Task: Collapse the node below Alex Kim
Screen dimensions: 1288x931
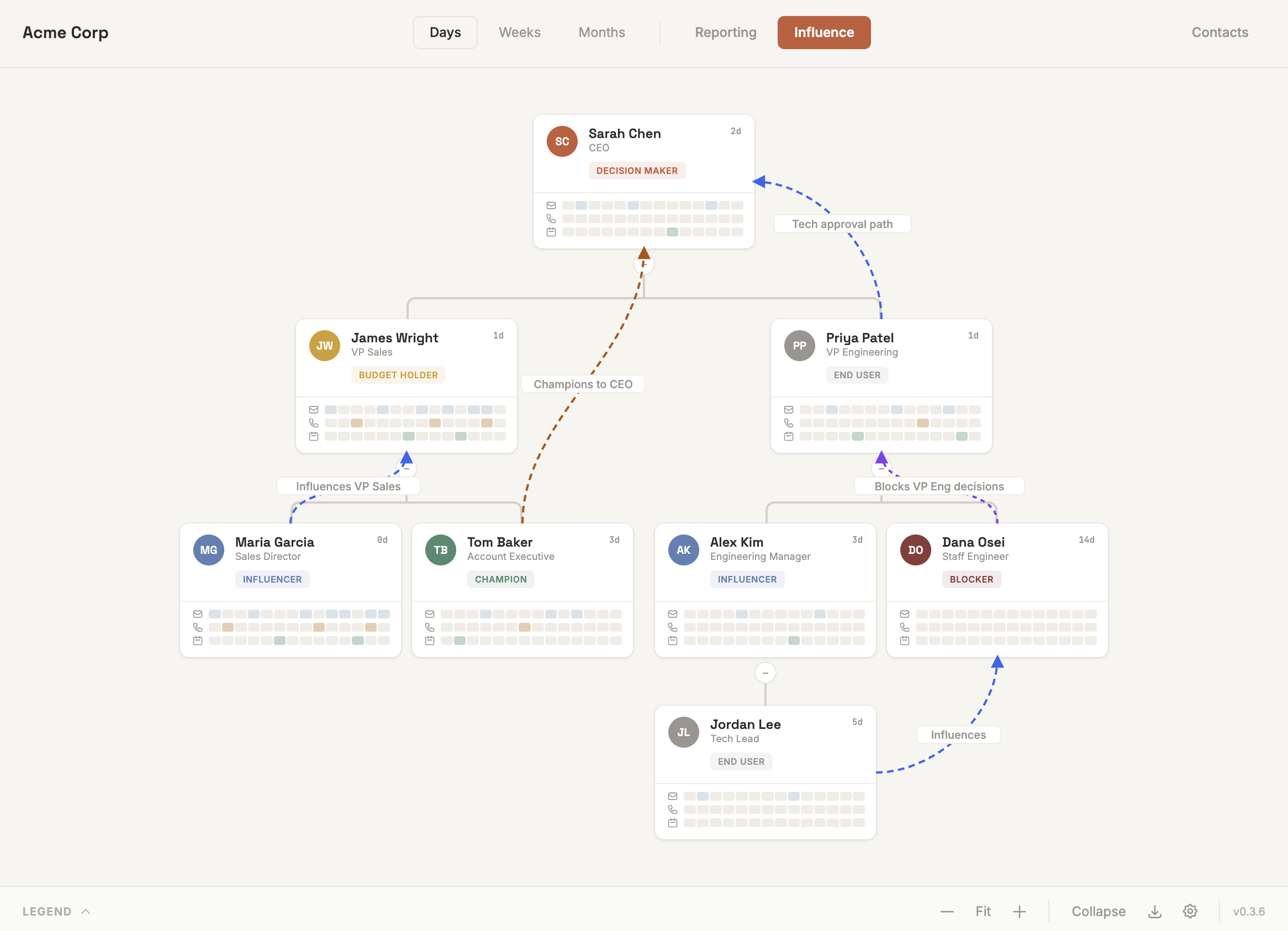Action: point(765,672)
